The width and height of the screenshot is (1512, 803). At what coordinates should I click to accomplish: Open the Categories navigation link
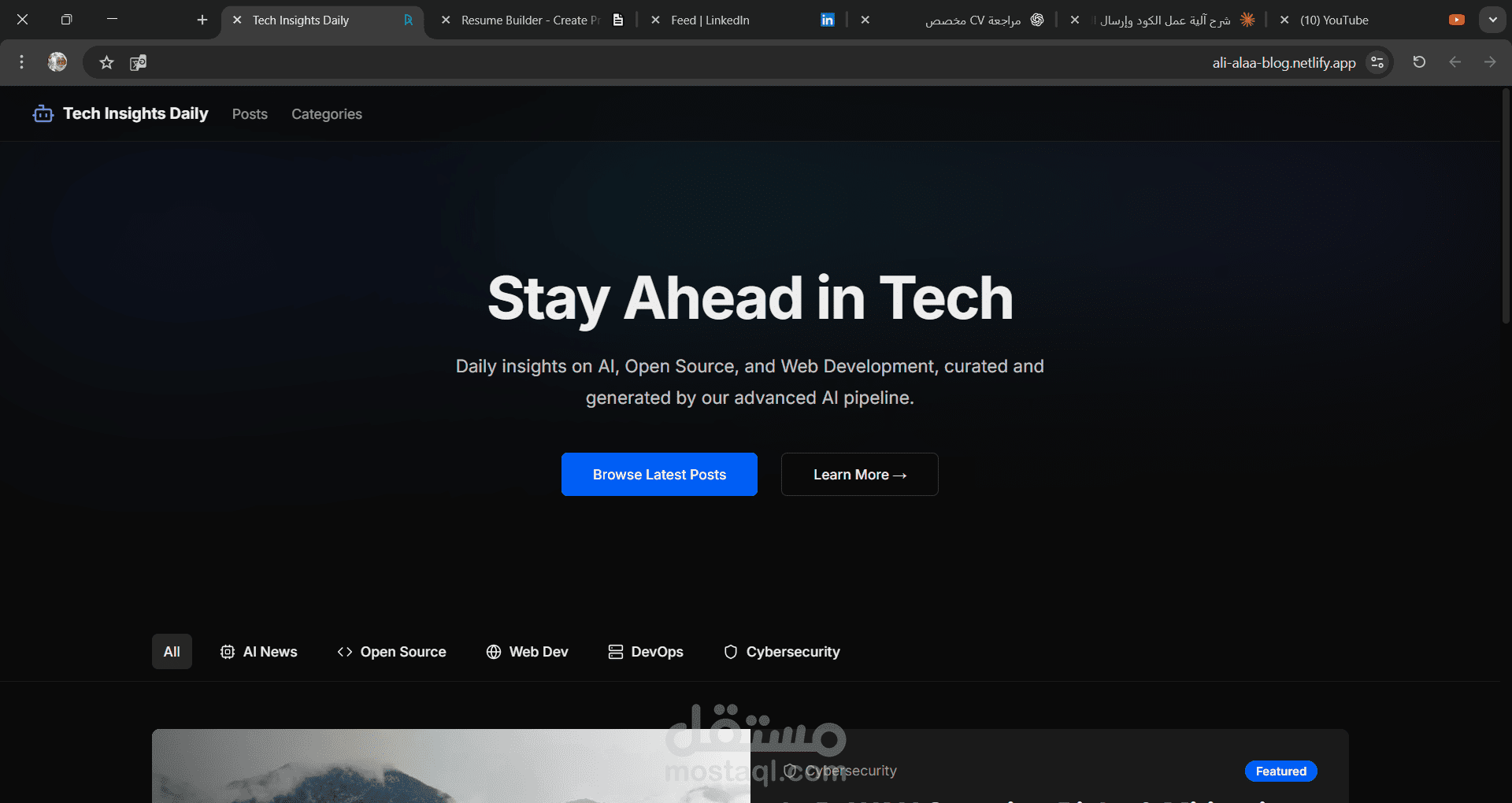[x=327, y=114]
